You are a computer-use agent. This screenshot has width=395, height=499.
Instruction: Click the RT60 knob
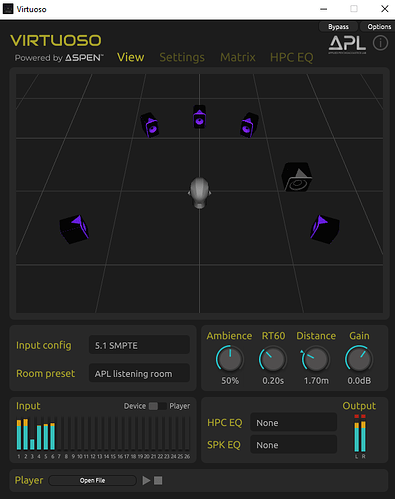273,359
